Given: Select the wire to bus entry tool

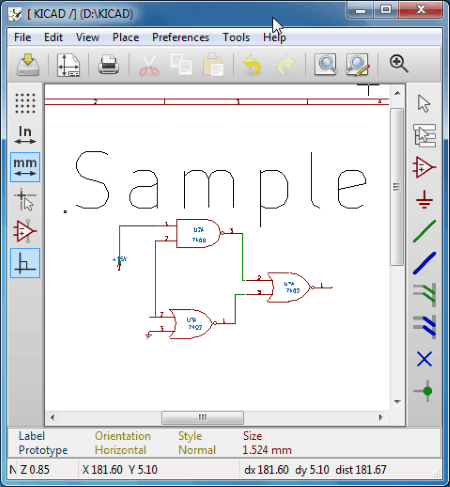Looking at the screenshot, I should click(x=424, y=295).
